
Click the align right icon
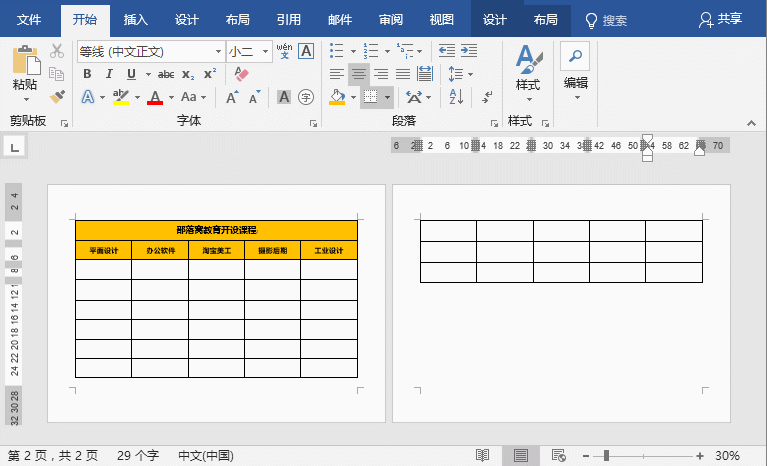[381, 74]
